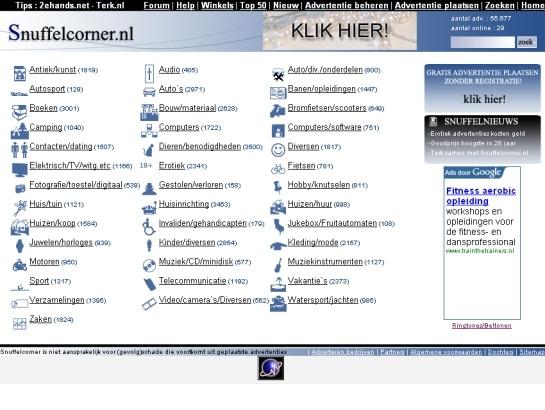Click the Bouw/materiaal building icon
Image resolution: width=545 pixels, height=410 pixels.
tap(149, 112)
